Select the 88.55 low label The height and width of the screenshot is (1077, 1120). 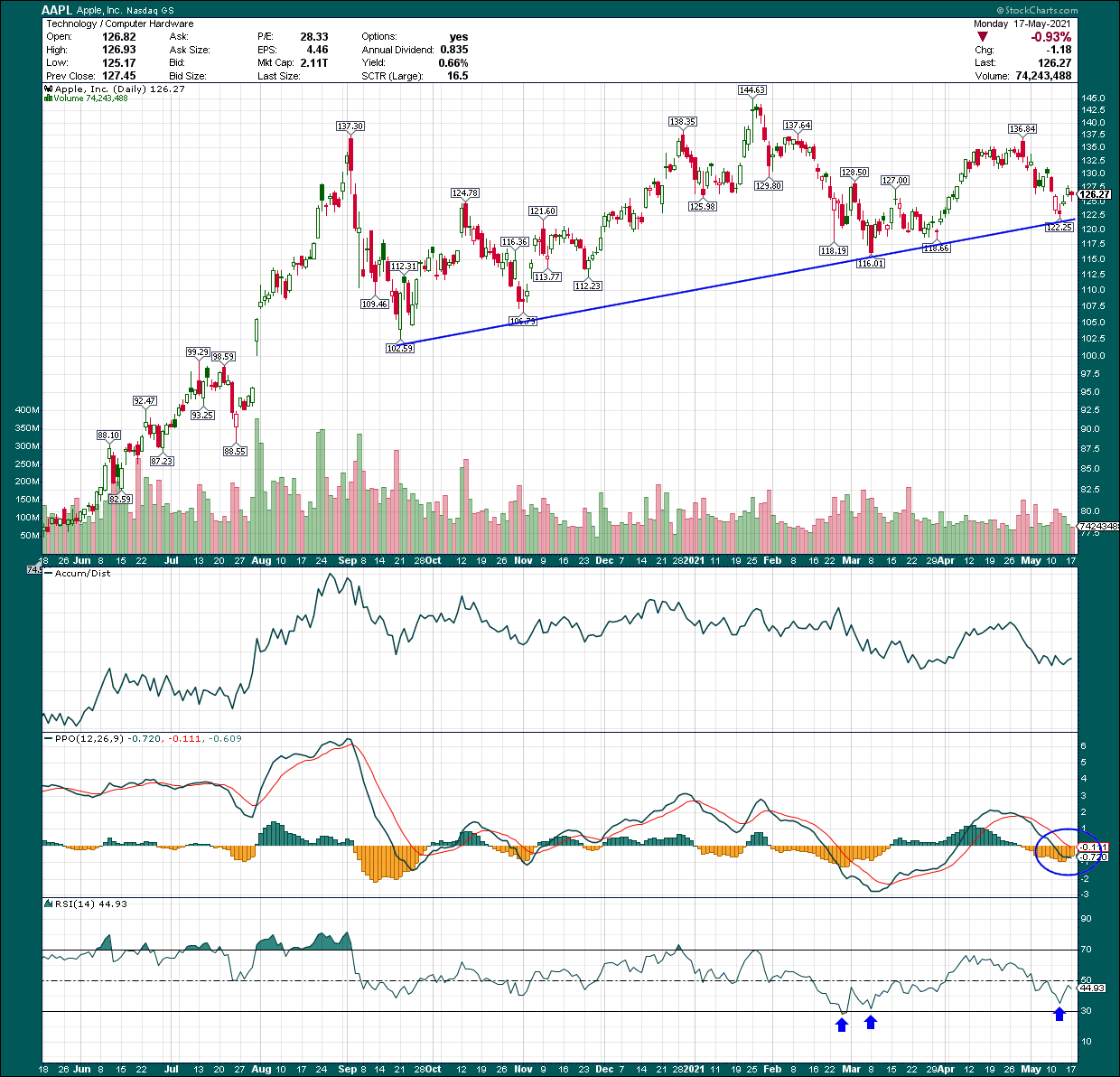point(235,451)
